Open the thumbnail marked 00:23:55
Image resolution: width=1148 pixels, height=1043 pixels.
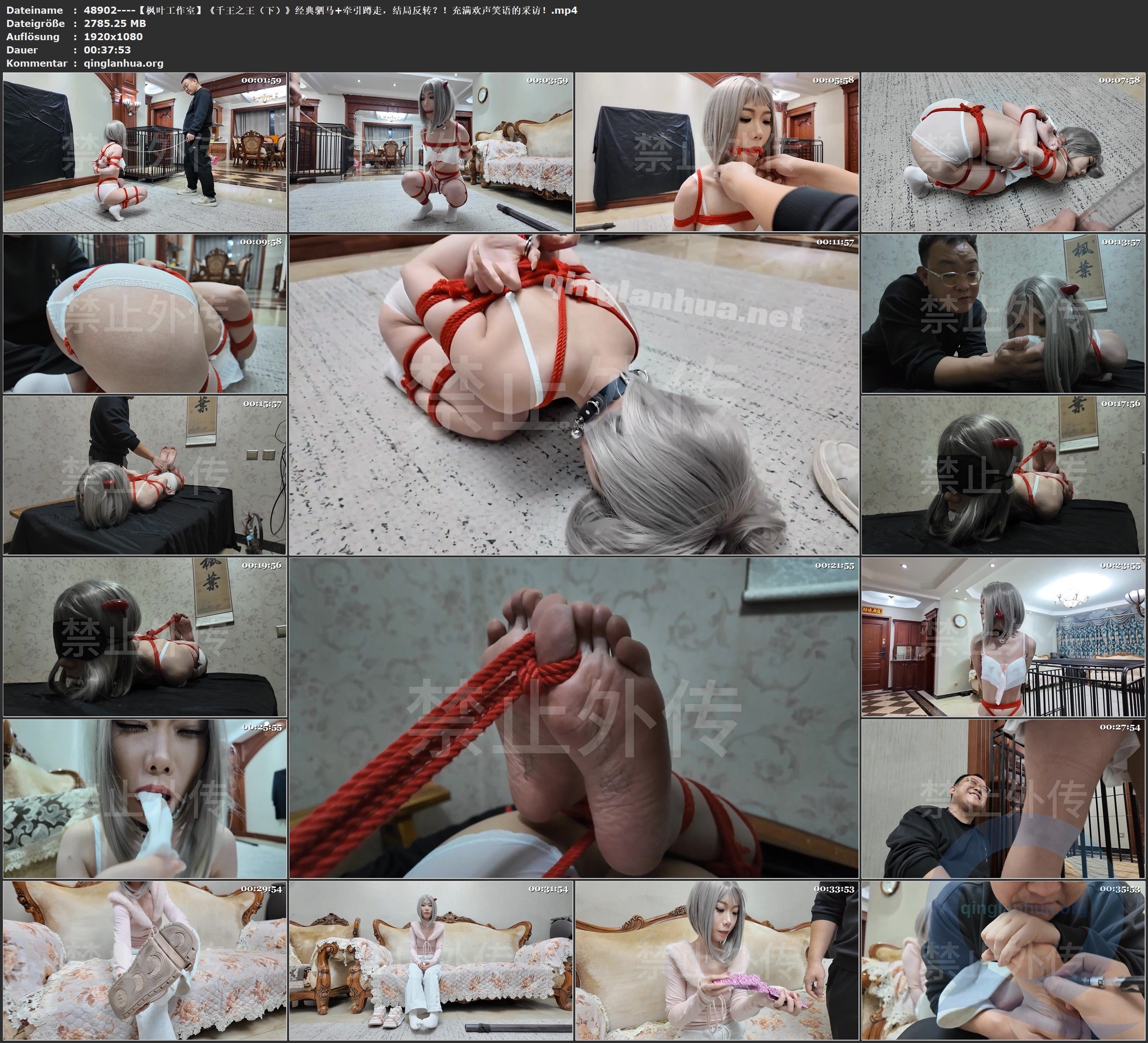1003,636
